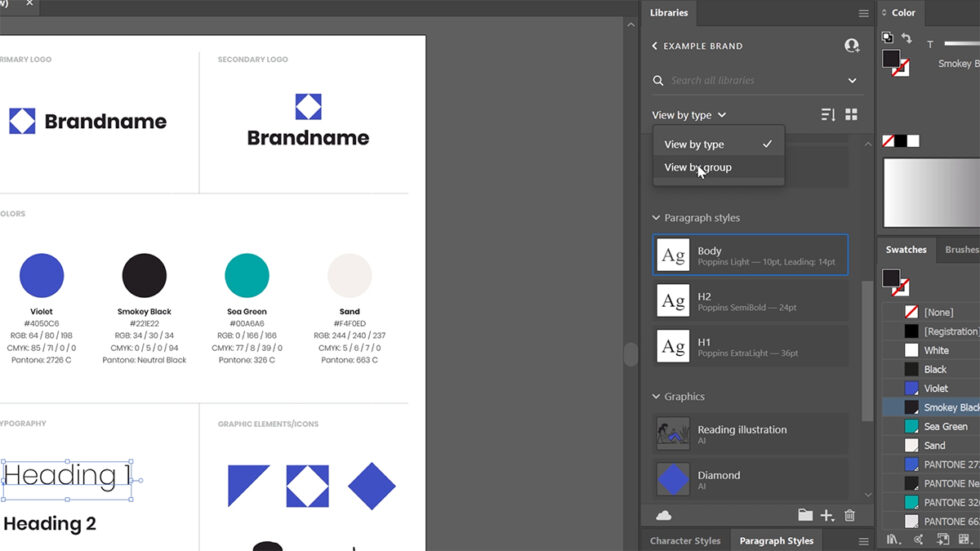Screen dimensions: 980x551
Task: Click the stroke box in Swatches panel
Action: 901,287
